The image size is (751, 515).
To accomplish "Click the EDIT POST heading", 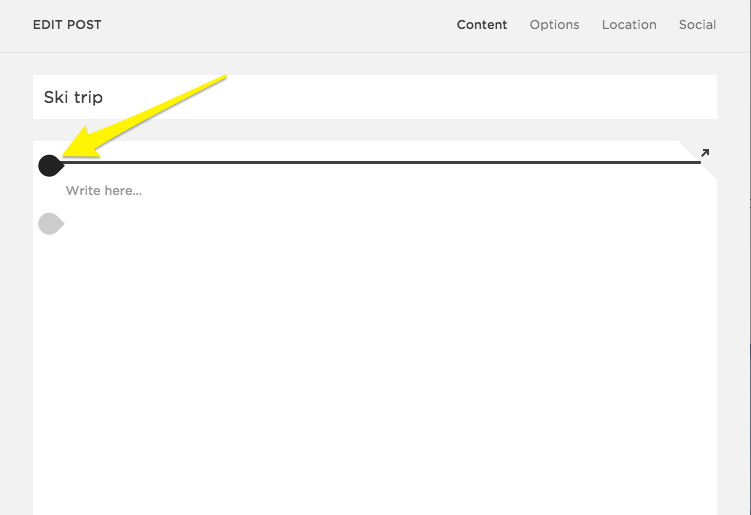I will [x=67, y=25].
